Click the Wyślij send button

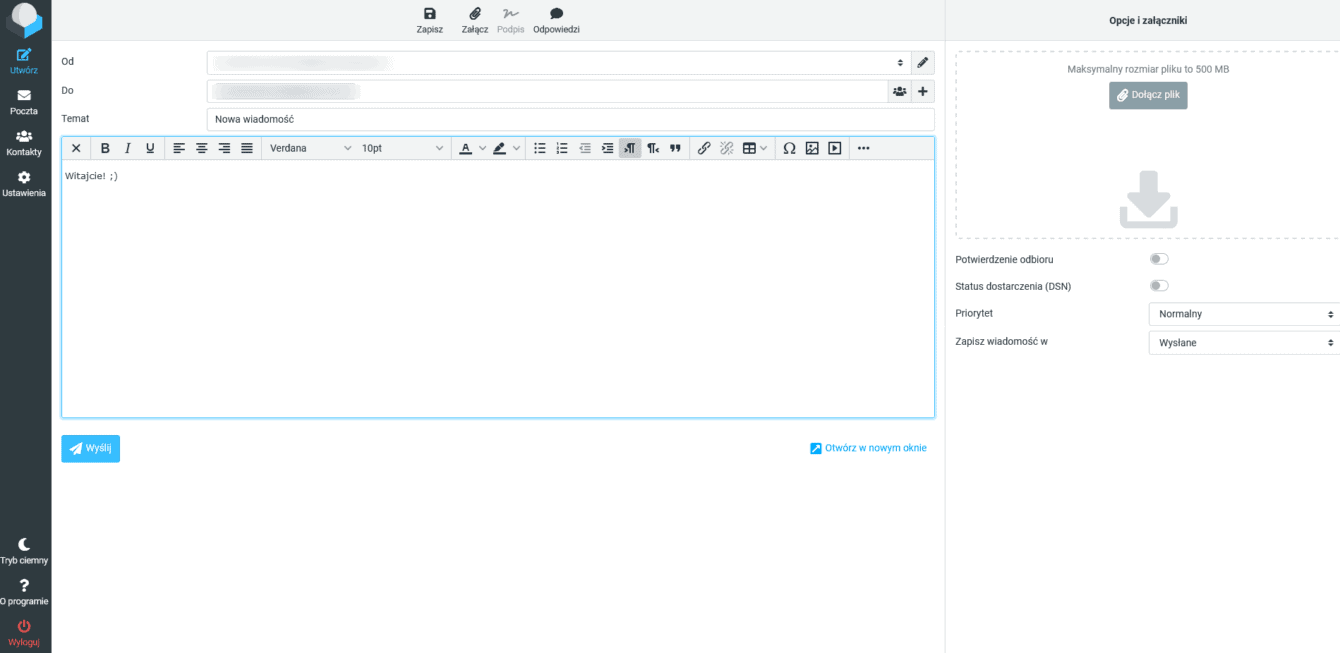[x=90, y=448]
